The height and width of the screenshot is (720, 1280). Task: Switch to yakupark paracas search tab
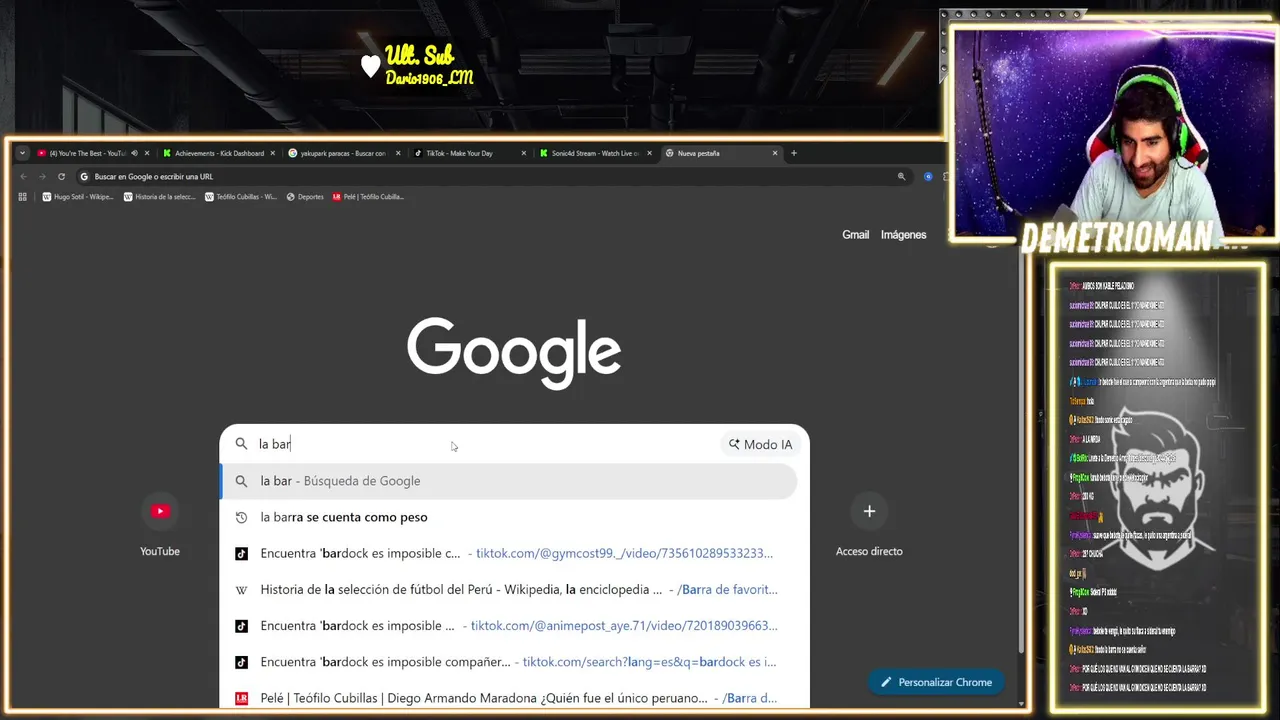pos(343,153)
